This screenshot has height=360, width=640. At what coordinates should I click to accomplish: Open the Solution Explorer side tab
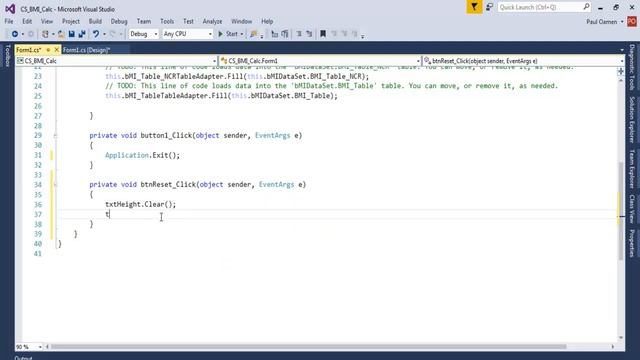point(632,120)
